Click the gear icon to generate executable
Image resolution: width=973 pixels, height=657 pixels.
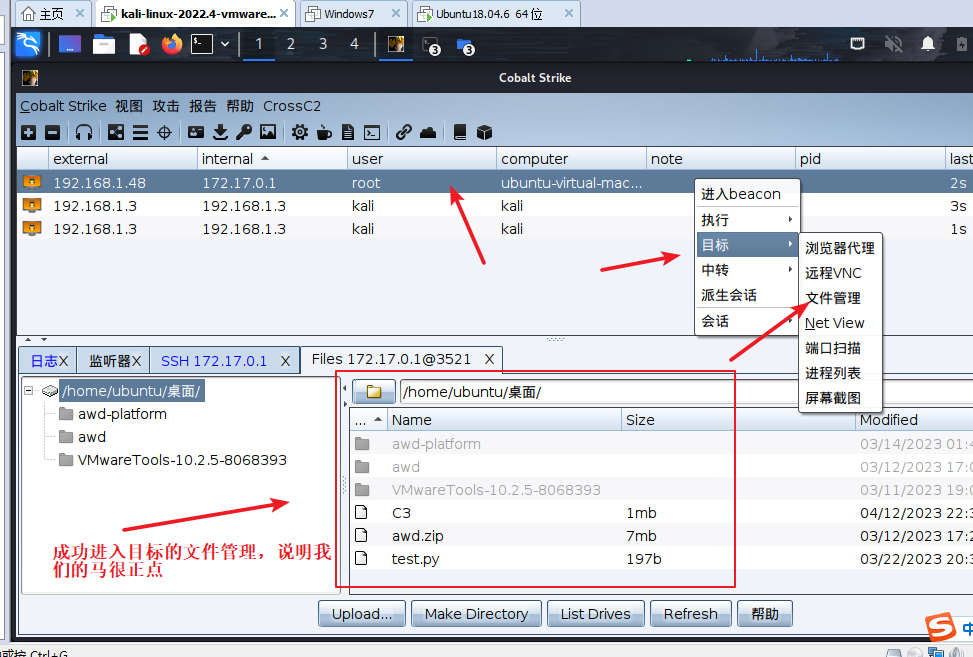[x=300, y=132]
